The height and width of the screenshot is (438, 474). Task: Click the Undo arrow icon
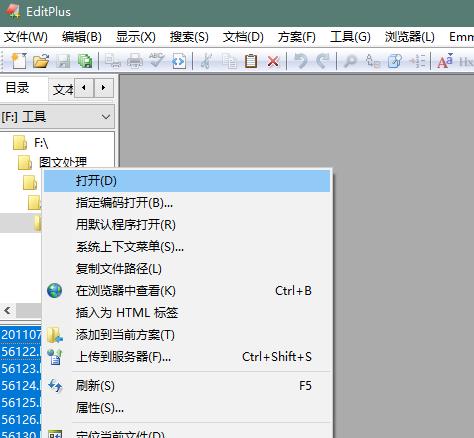click(301, 61)
